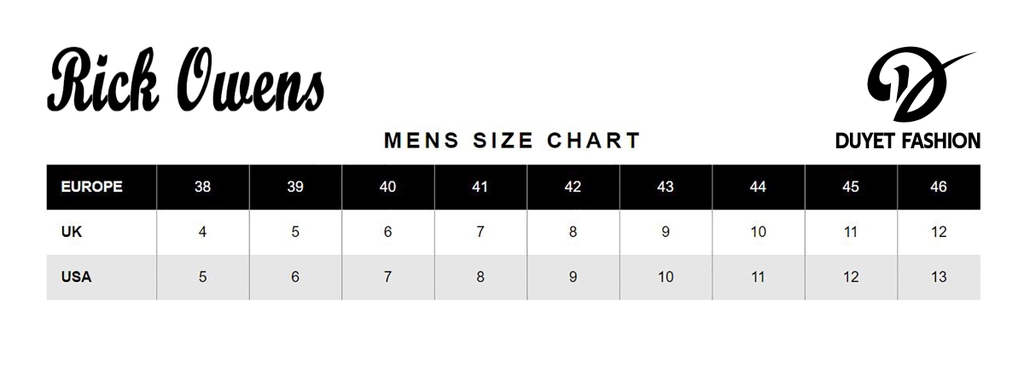Select the UK row label
Viewport: 1024px width, 369px height.
pos(71,232)
